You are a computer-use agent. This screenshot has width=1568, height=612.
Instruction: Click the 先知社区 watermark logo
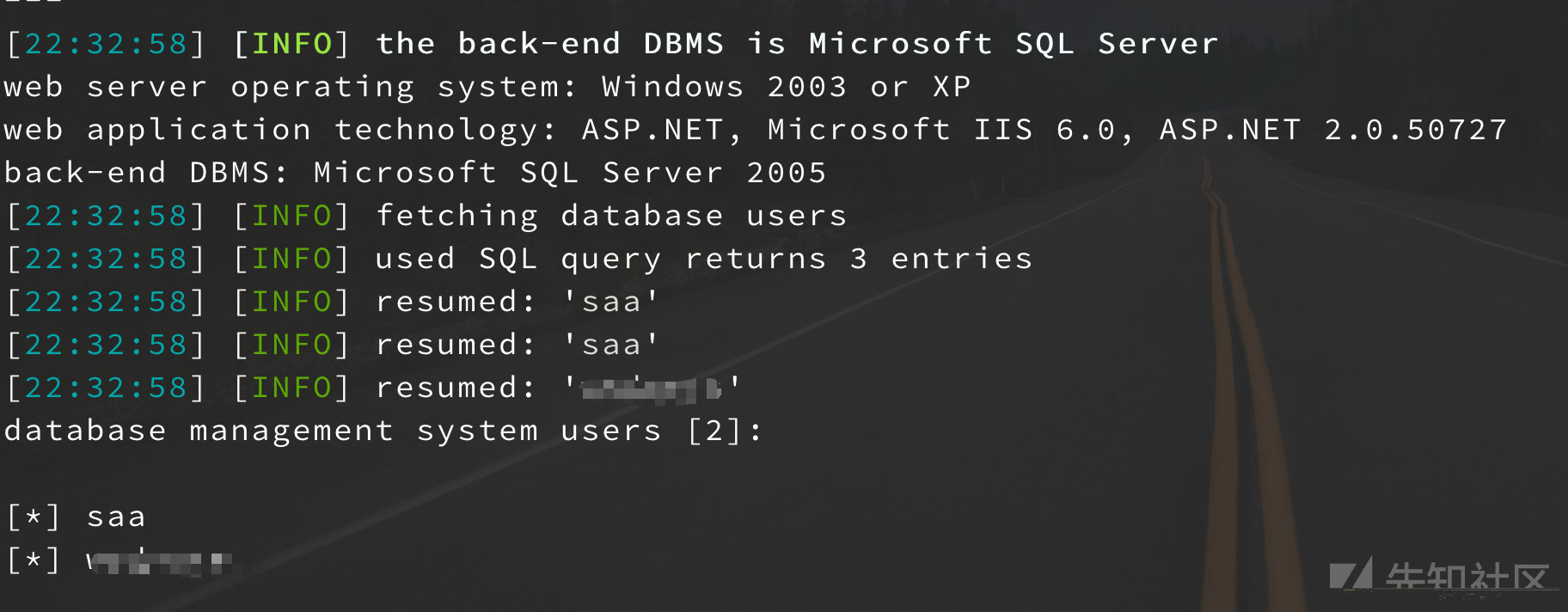(x=1441, y=576)
